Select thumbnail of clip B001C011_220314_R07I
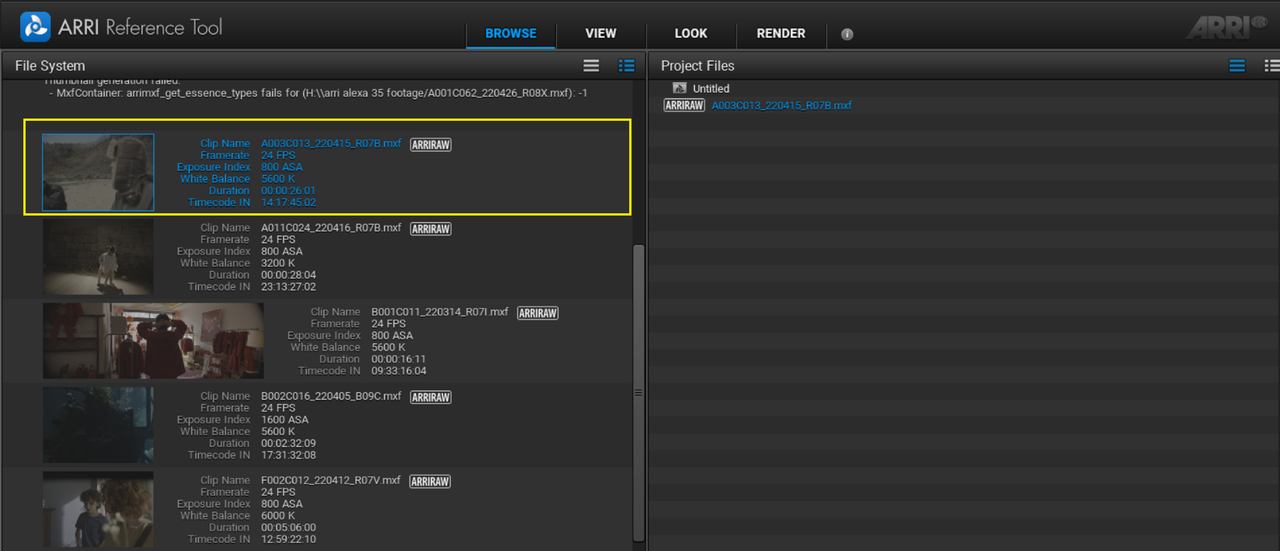Viewport: 1280px width, 551px height. 153,341
